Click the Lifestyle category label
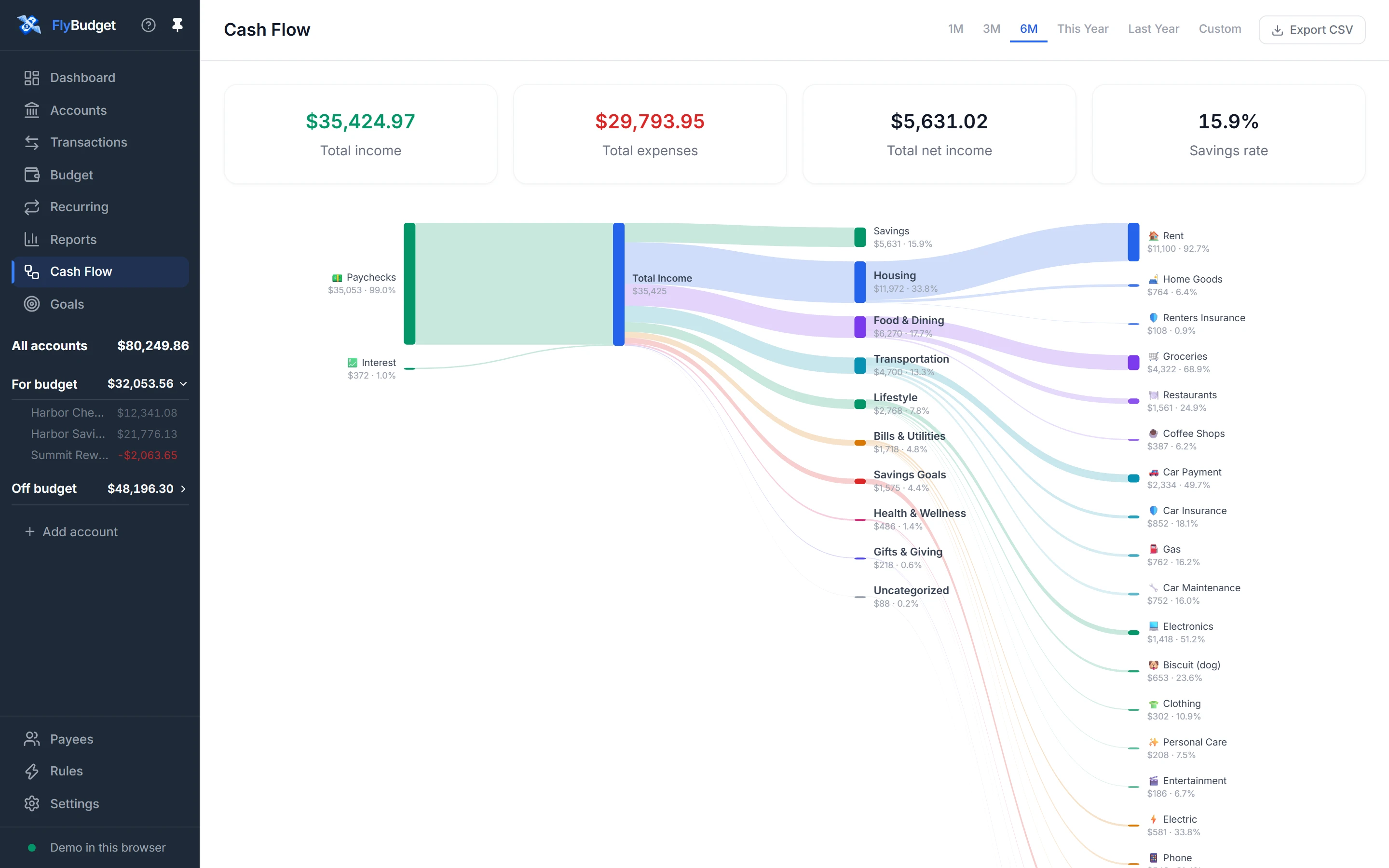This screenshot has width=1389, height=868. (896, 397)
